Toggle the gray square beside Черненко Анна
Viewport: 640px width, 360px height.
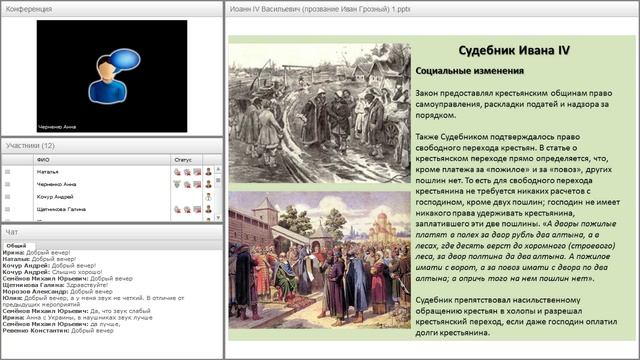click(7, 184)
